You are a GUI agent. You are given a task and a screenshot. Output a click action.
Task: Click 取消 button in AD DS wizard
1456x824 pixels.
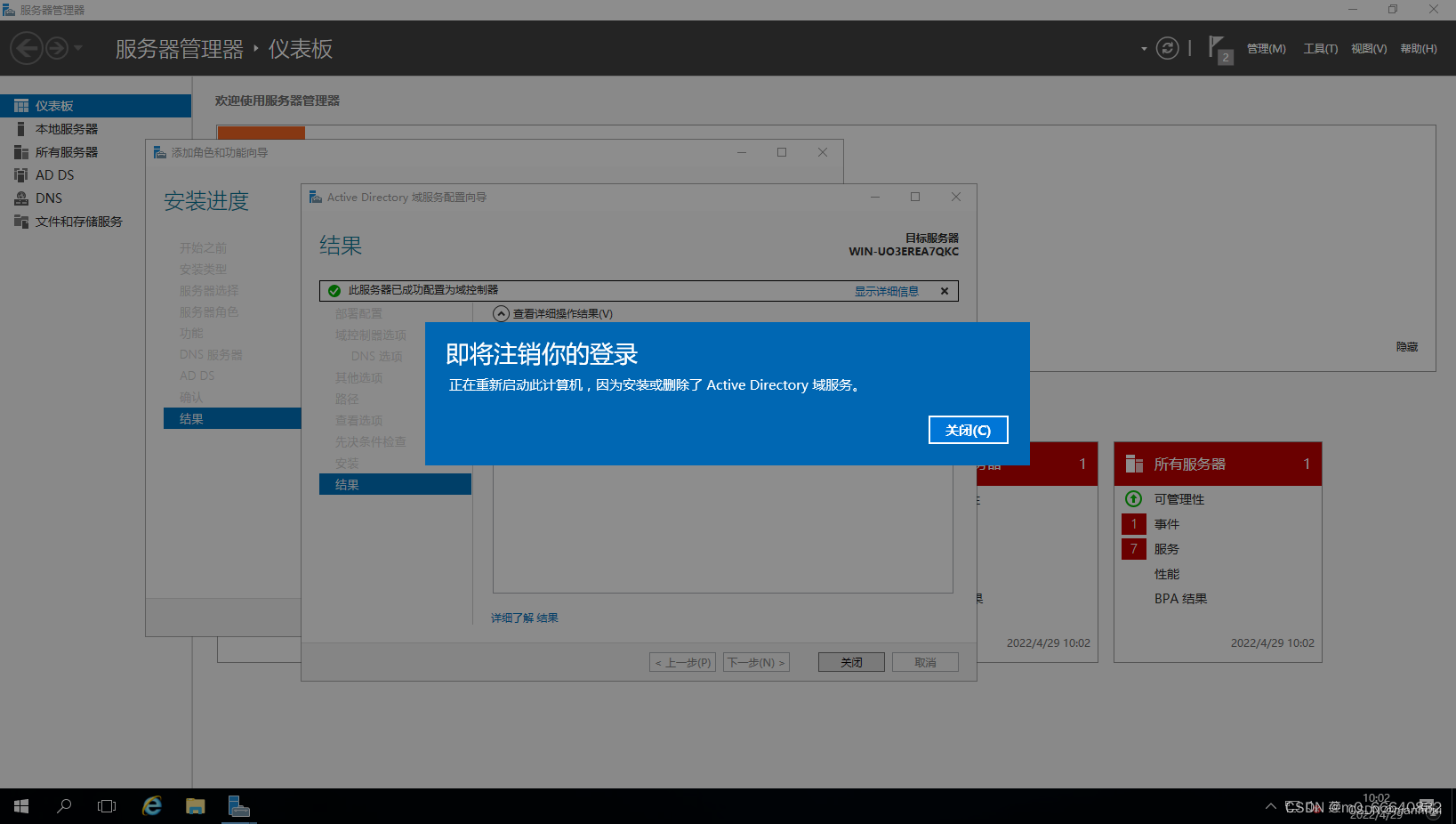click(x=925, y=662)
